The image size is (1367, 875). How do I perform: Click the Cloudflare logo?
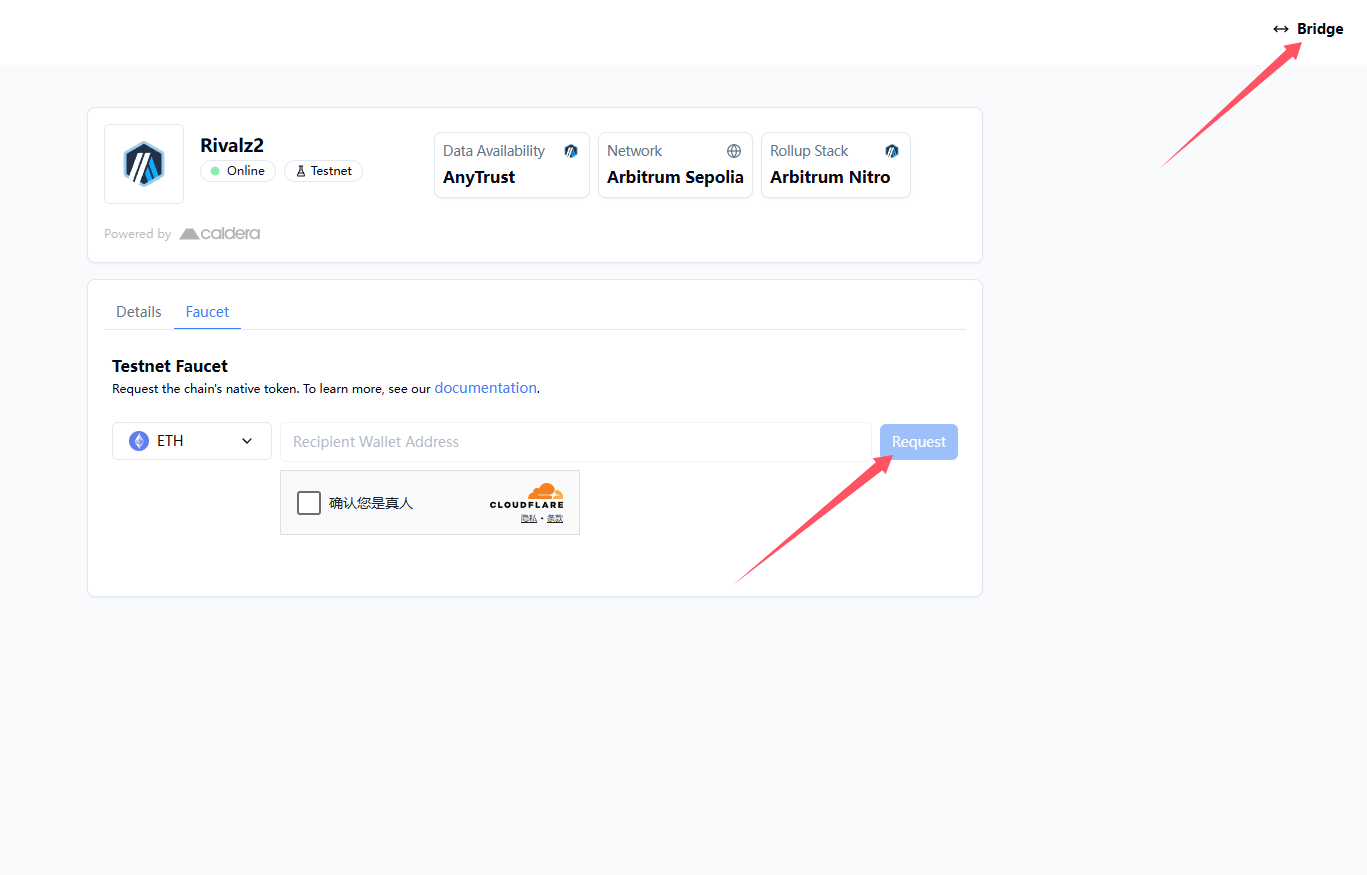point(527,496)
